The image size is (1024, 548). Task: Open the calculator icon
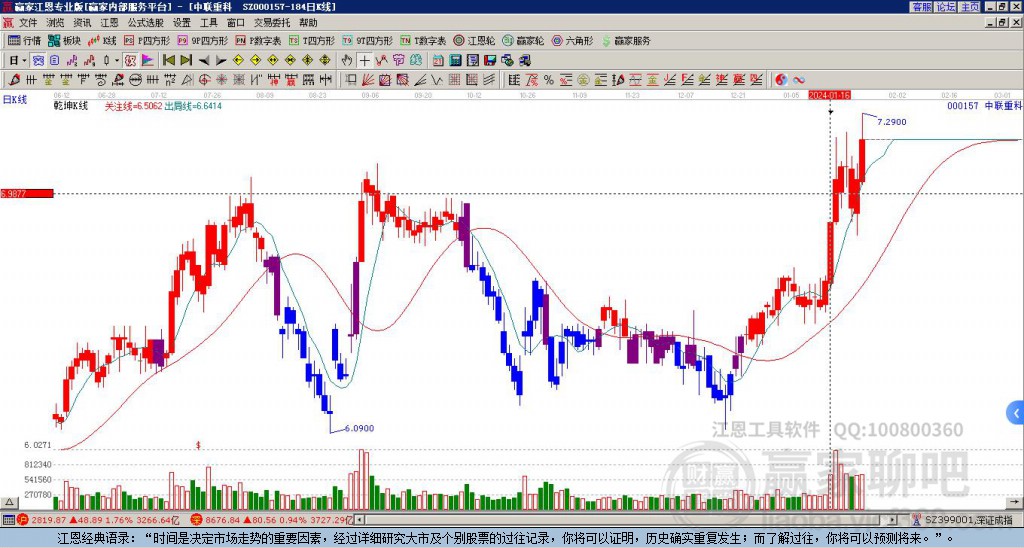(456, 61)
